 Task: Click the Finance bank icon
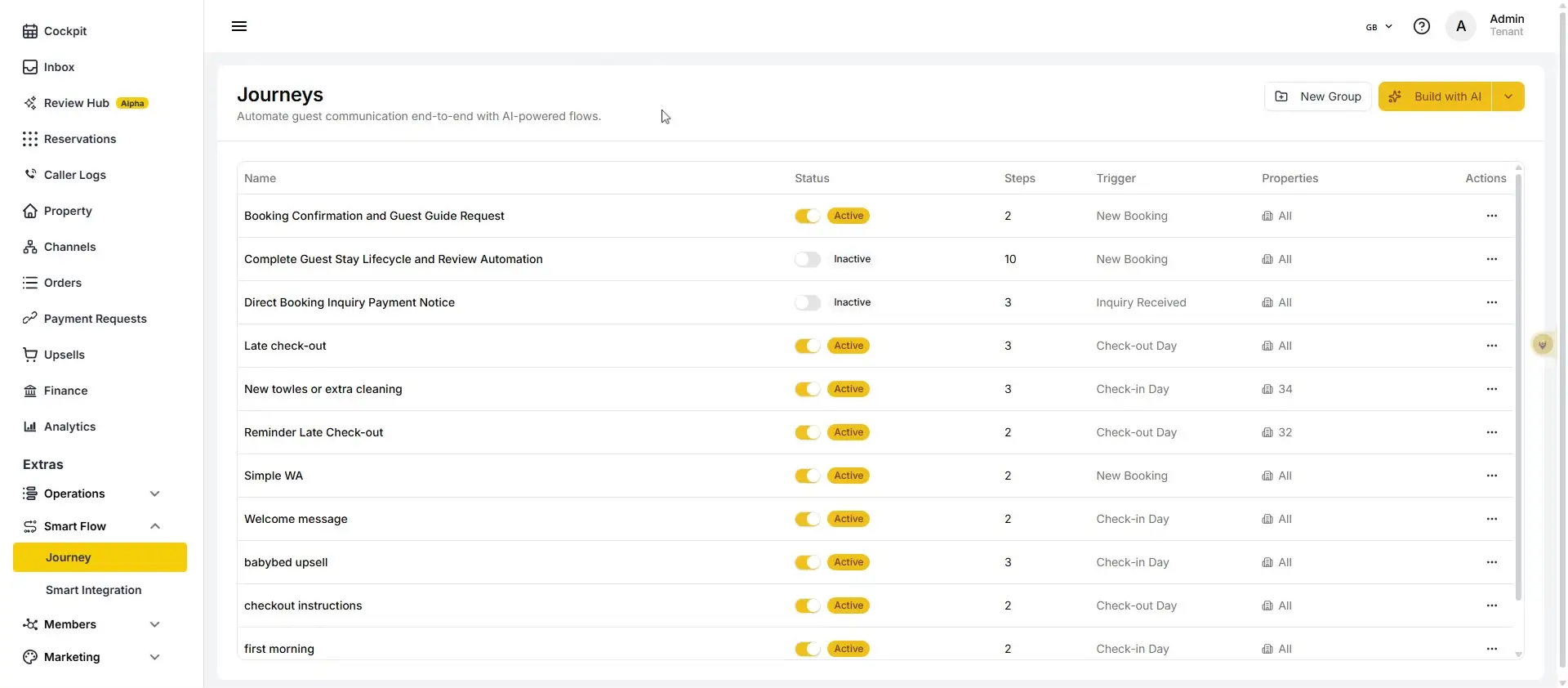[x=30, y=391]
